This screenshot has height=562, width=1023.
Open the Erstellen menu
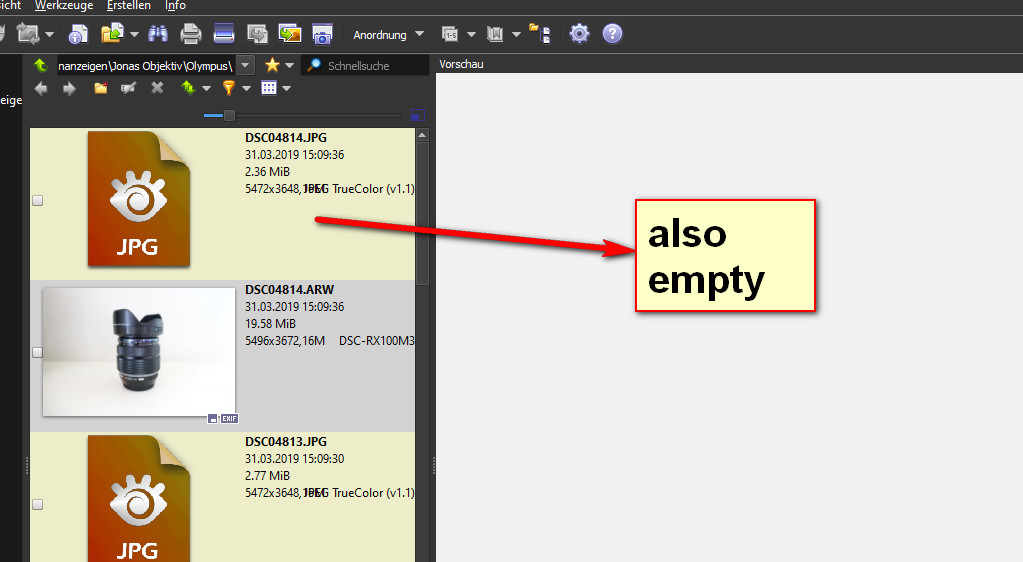coord(129,6)
